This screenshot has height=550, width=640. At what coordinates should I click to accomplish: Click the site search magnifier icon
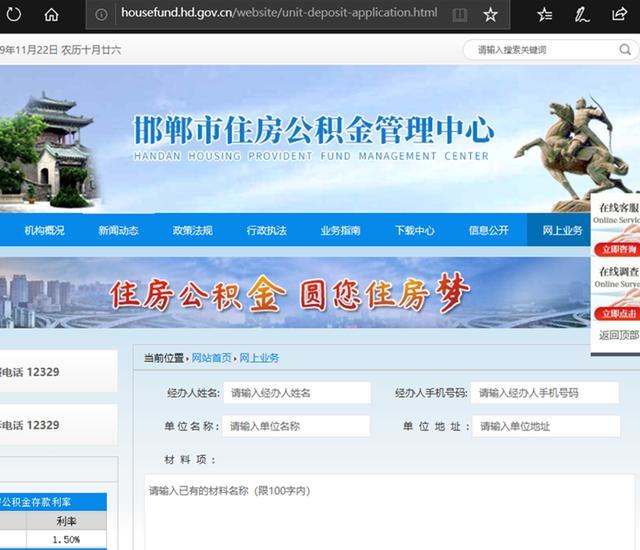(x=625, y=50)
